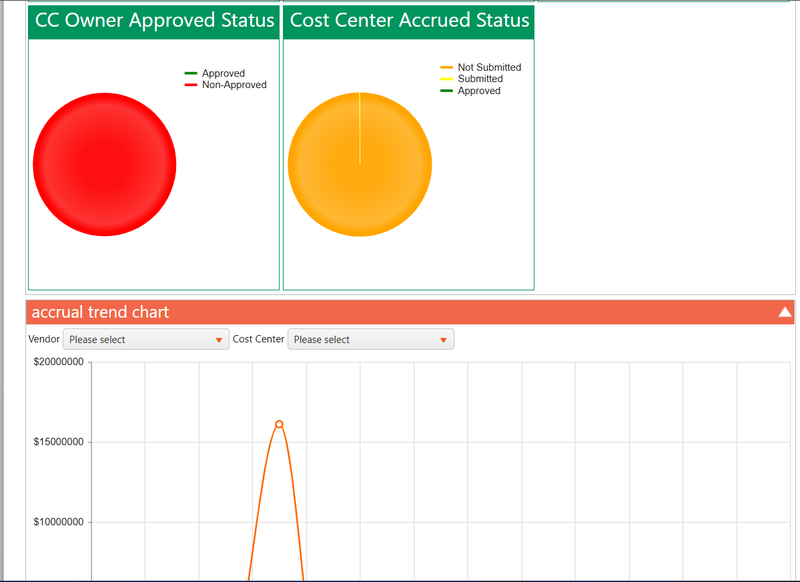Click the "Vendor" field label

[x=44, y=339]
